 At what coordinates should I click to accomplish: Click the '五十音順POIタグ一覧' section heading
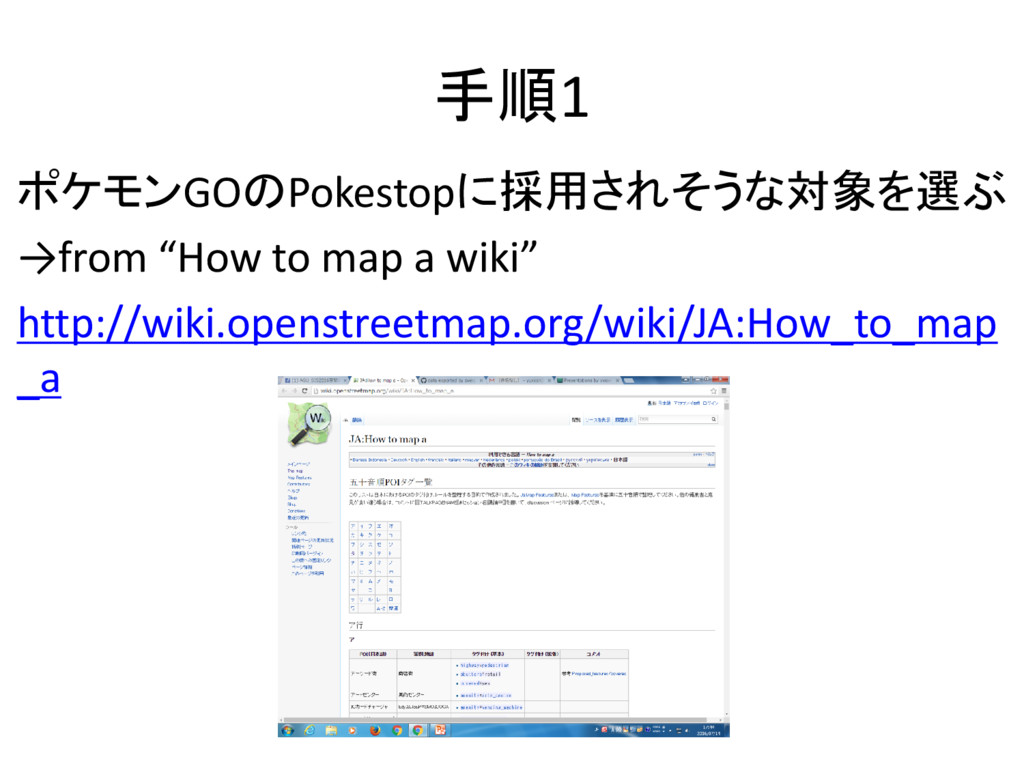(x=391, y=482)
